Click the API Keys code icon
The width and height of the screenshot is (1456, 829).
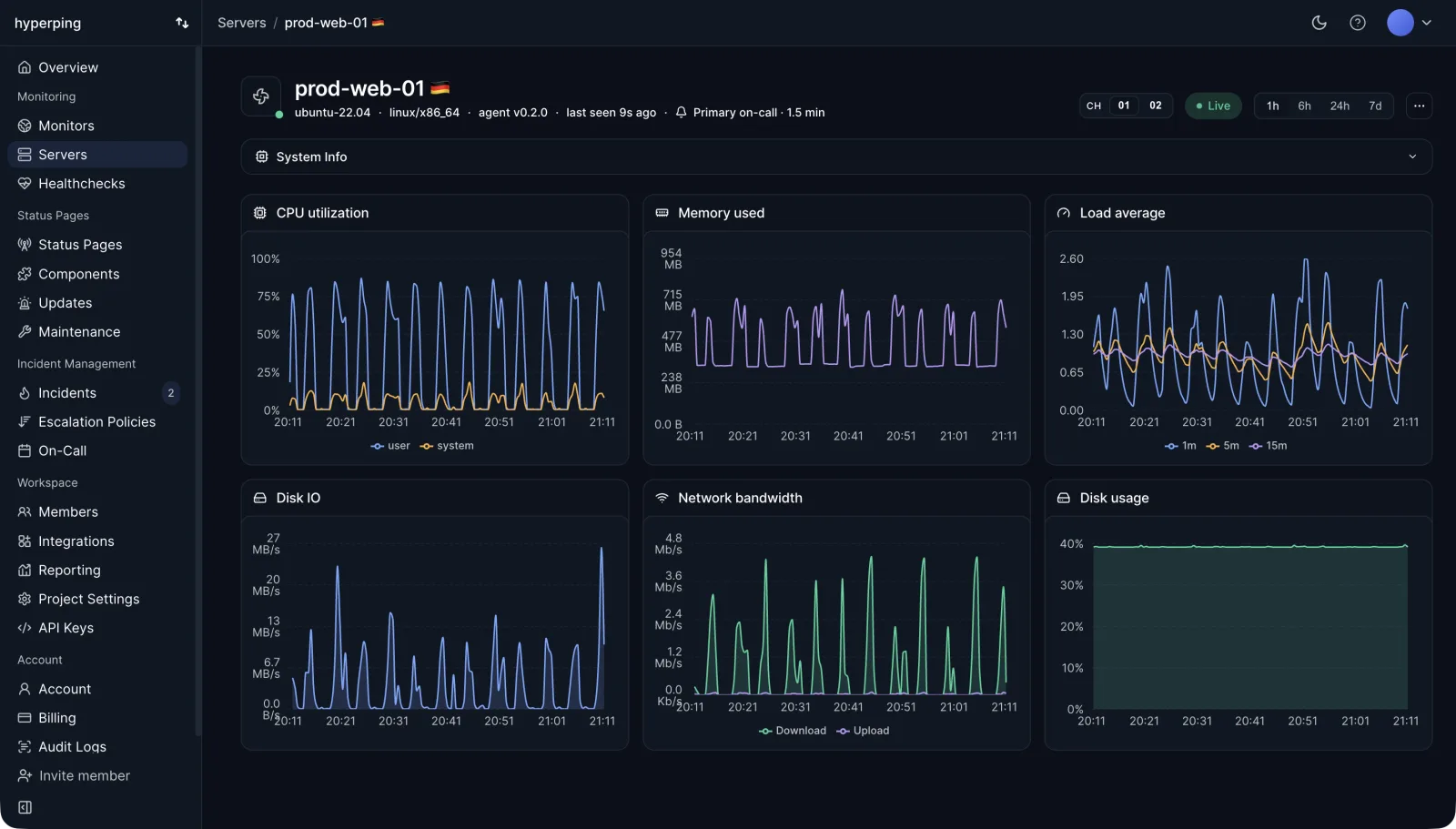[x=25, y=628]
